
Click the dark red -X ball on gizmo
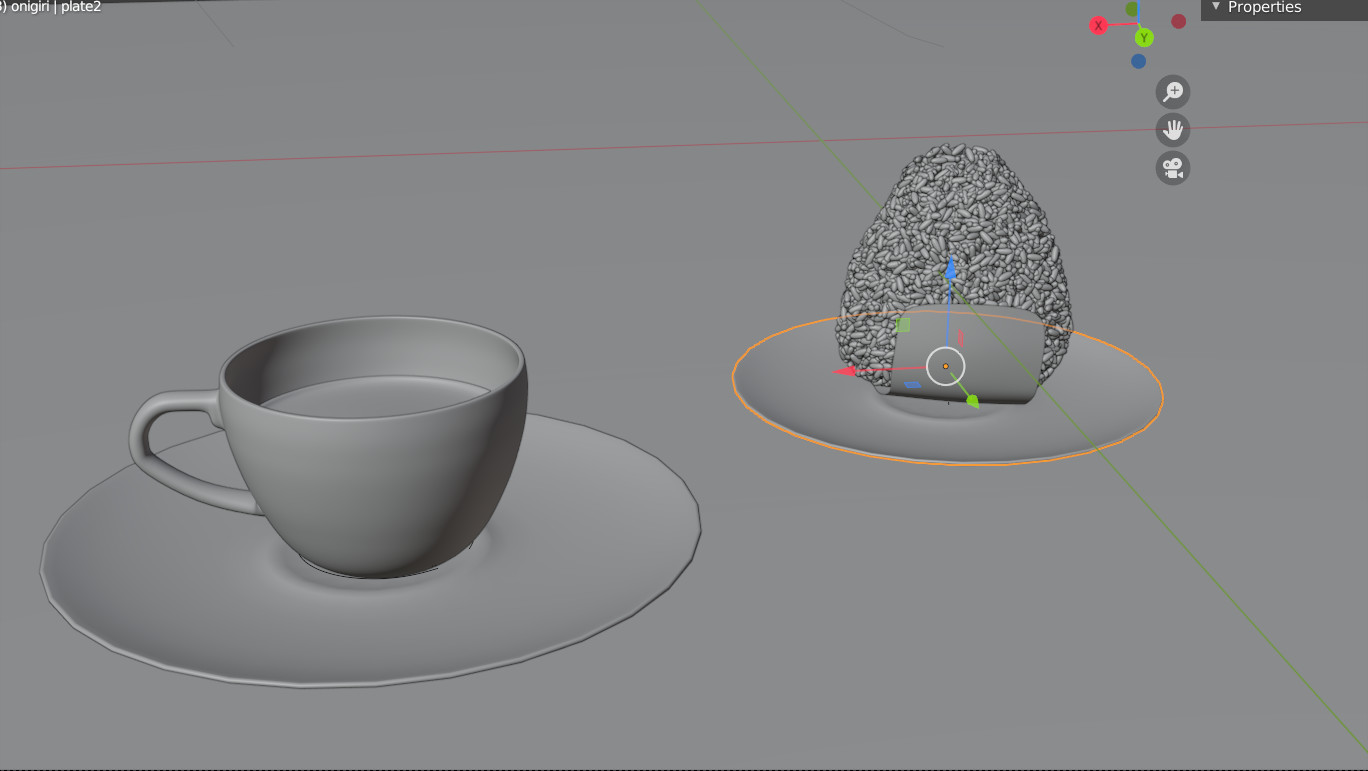tap(1178, 20)
